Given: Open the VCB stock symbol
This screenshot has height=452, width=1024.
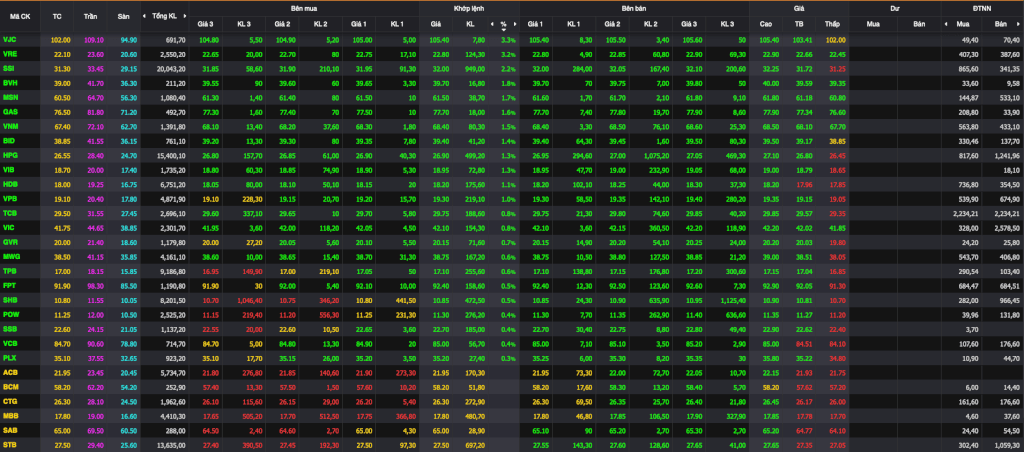Looking at the screenshot, I should (10, 342).
